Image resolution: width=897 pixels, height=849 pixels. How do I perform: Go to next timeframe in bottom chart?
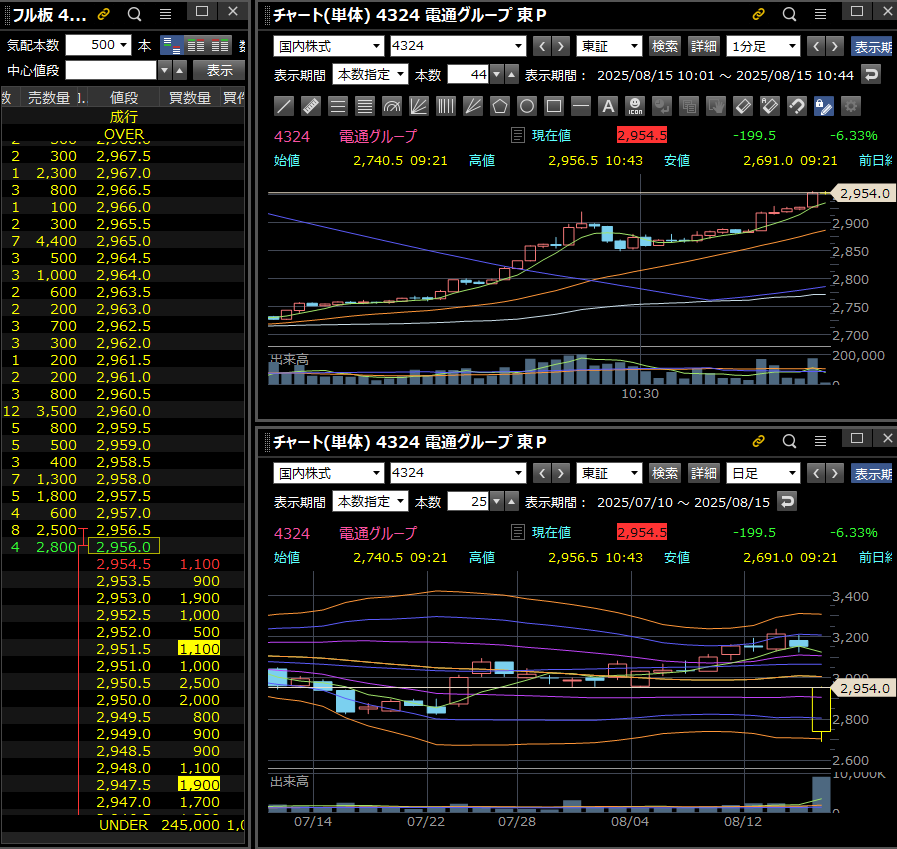[x=835, y=473]
